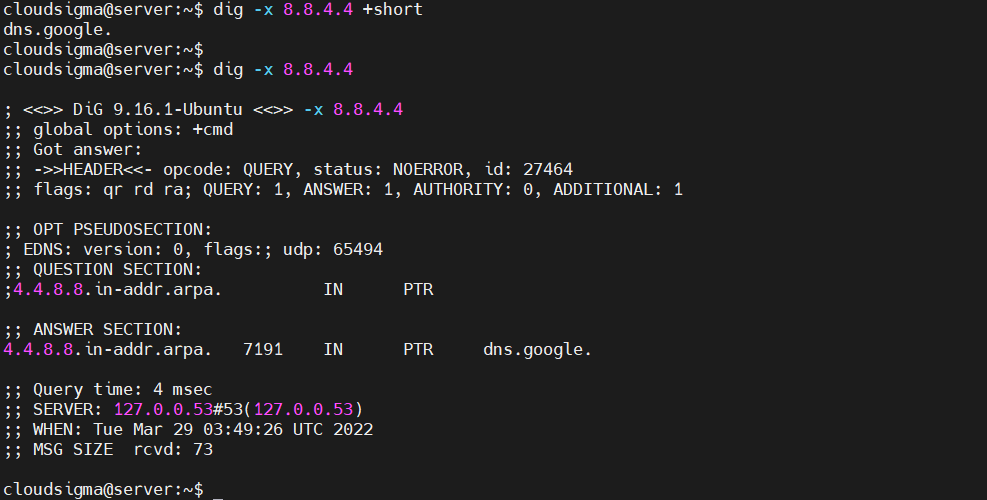Click the 'MSG SIZE rcvd: 73' line

[x=108, y=450]
